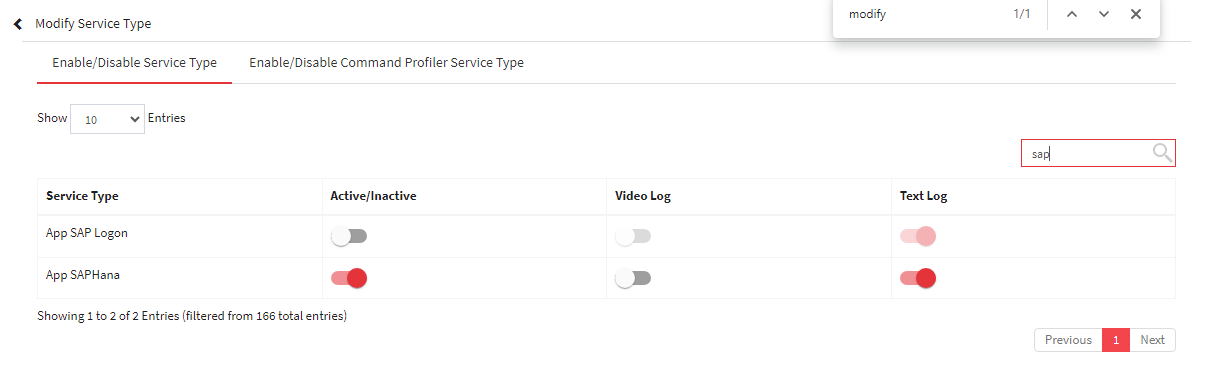Toggle Video Log for App SAP Logon
This screenshot has width=1207, height=375.
[633, 236]
